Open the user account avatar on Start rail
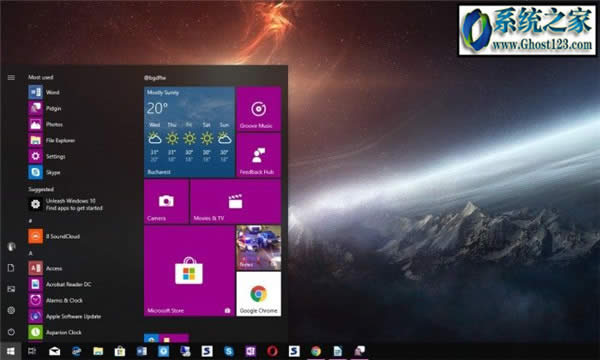The width and height of the screenshot is (600, 360). click(11, 246)
